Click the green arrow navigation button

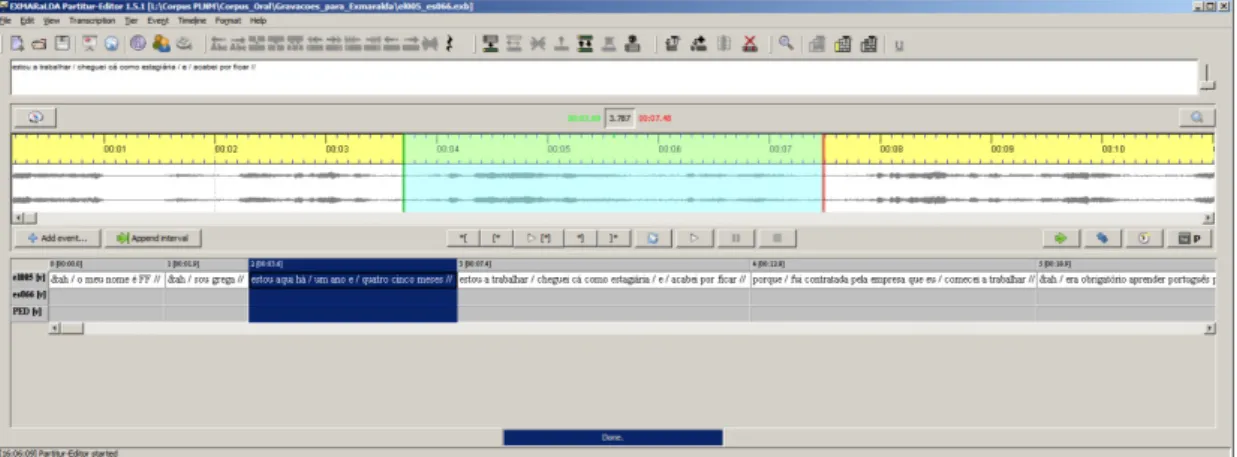coord(1061,238)
